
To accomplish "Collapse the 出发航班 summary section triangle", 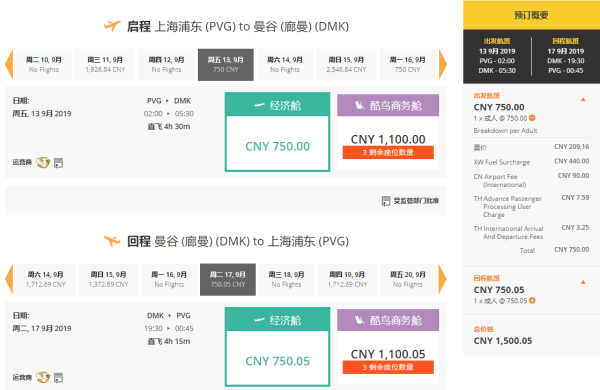I will 583,100.
